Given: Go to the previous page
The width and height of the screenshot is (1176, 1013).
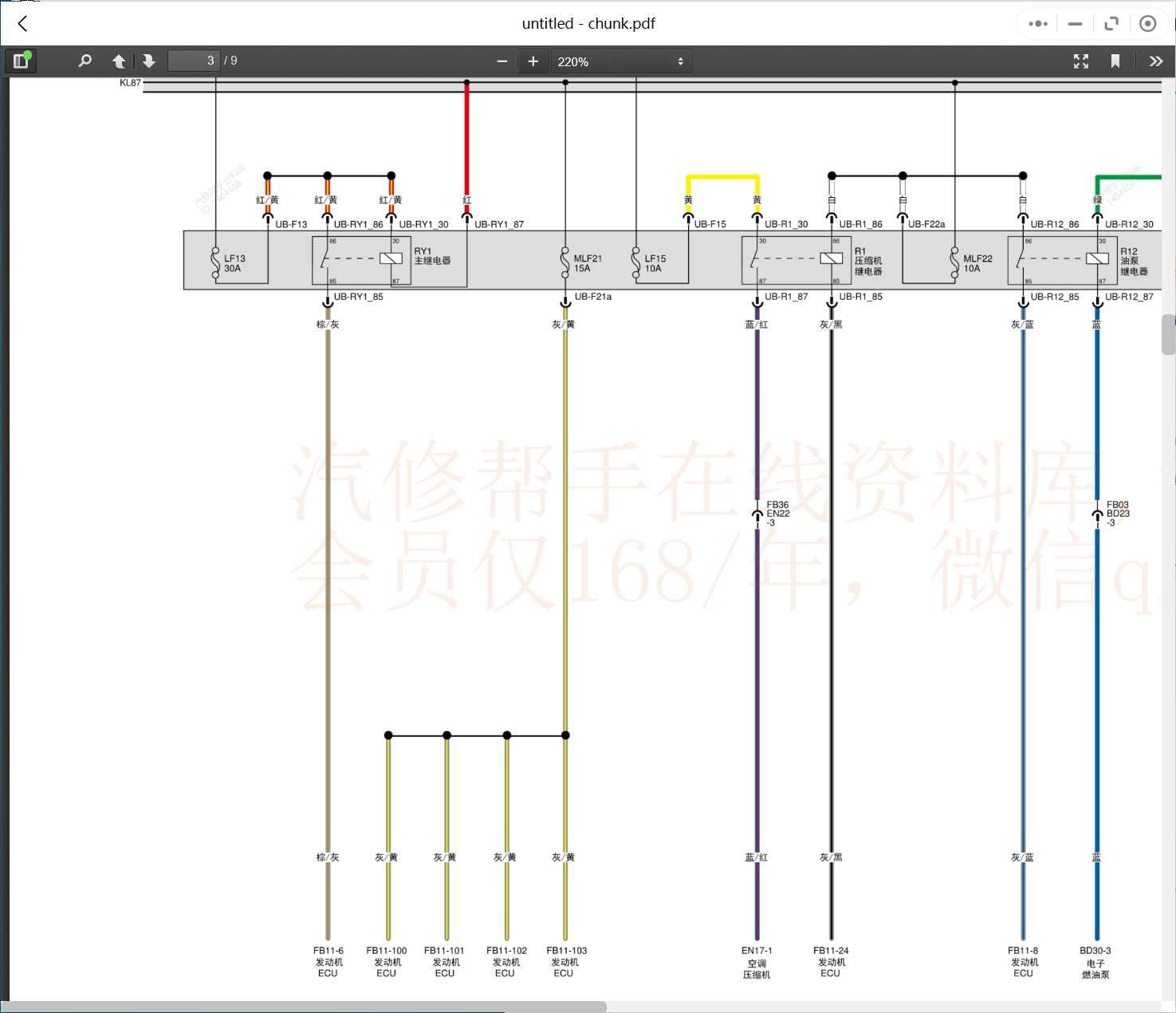Looking at the screenshot, I should pyautogui.click(x=119, y=61).
